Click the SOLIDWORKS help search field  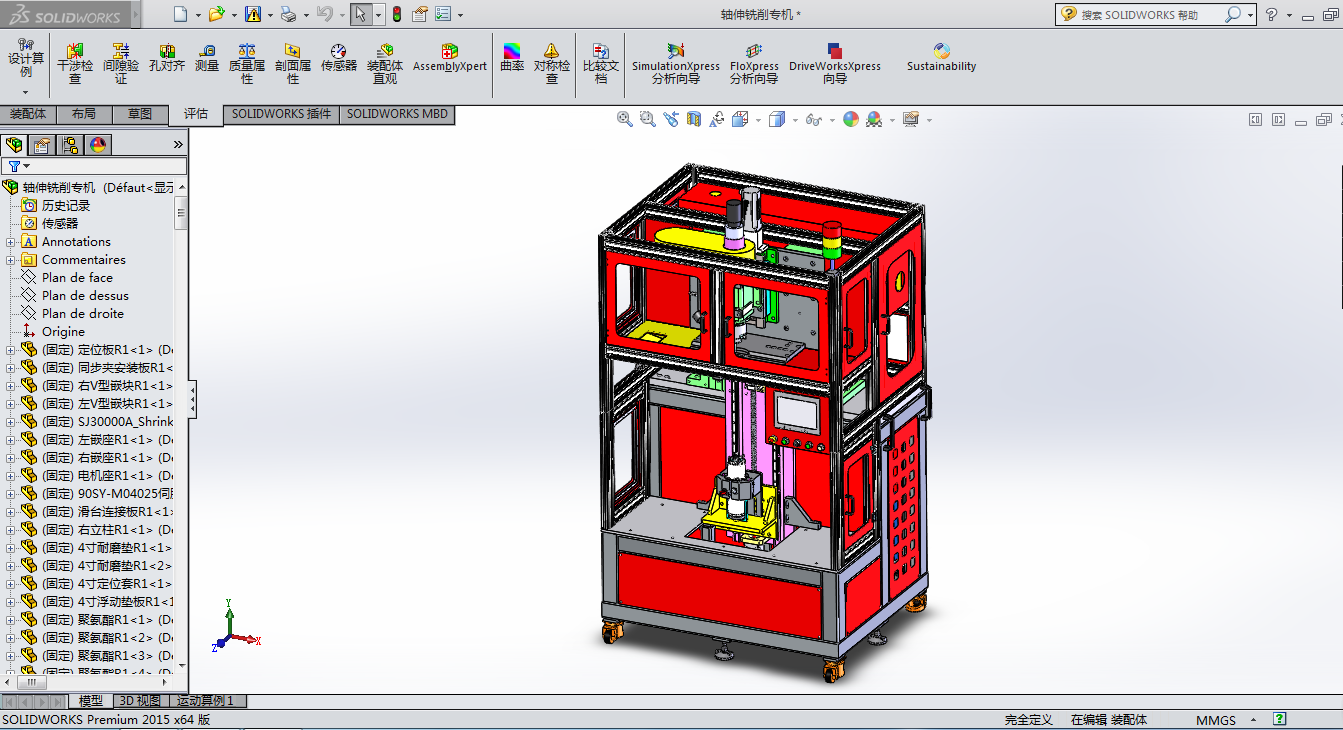(x=1150, y=15)
